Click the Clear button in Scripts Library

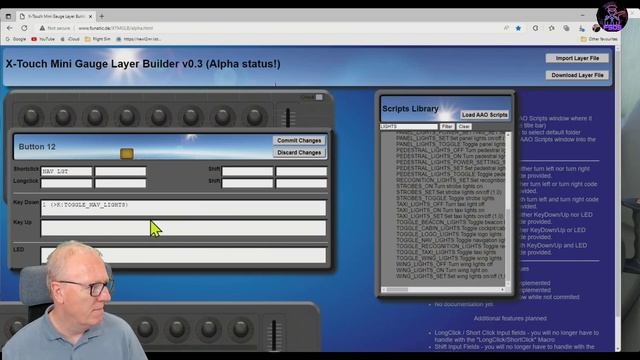464,127
